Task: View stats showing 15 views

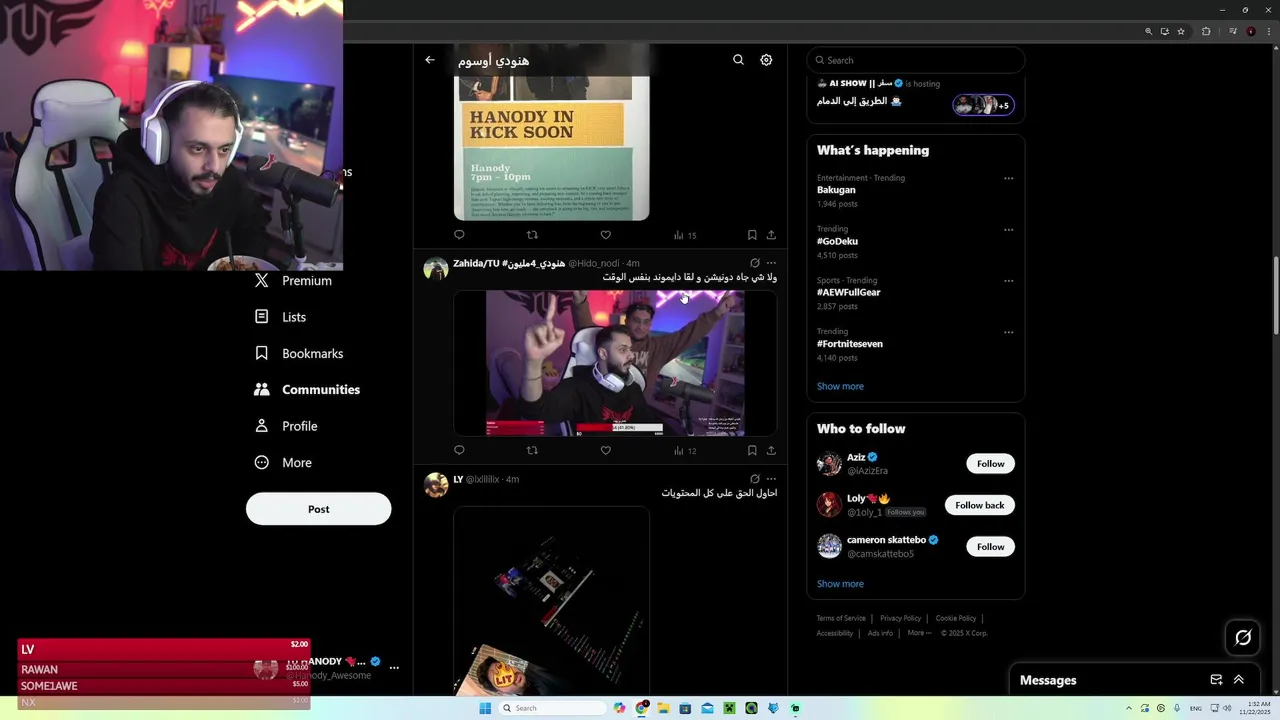Action: click(685, 235)
